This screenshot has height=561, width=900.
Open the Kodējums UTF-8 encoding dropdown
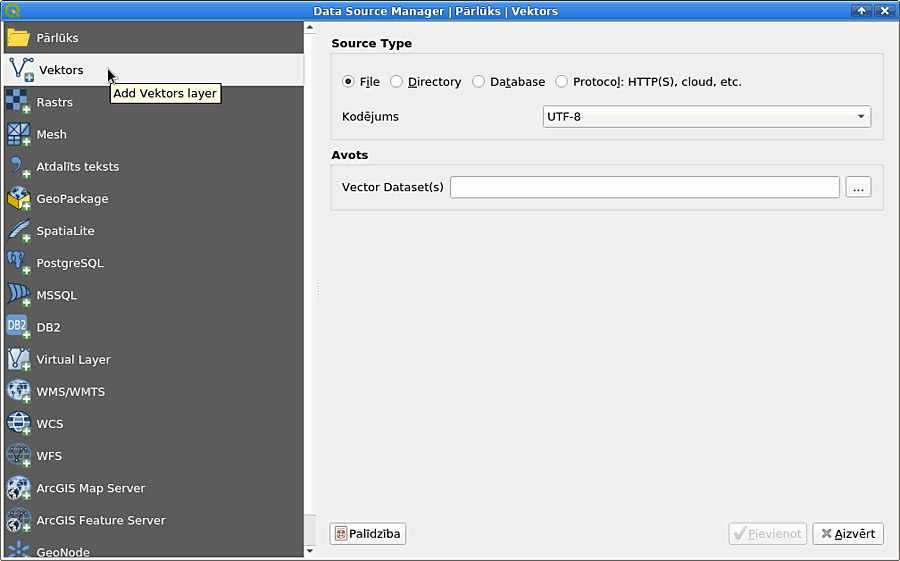[x=707, y=117]
